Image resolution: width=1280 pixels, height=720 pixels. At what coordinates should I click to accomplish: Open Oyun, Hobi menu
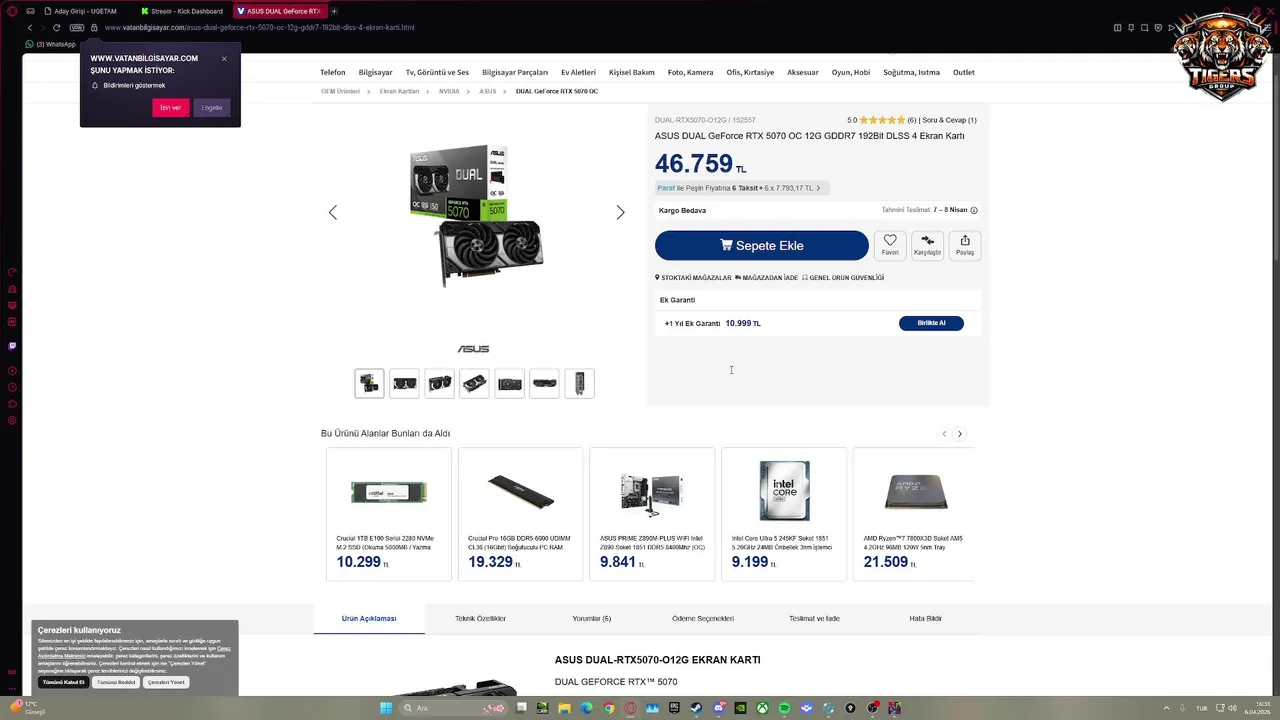pos(851,72)
